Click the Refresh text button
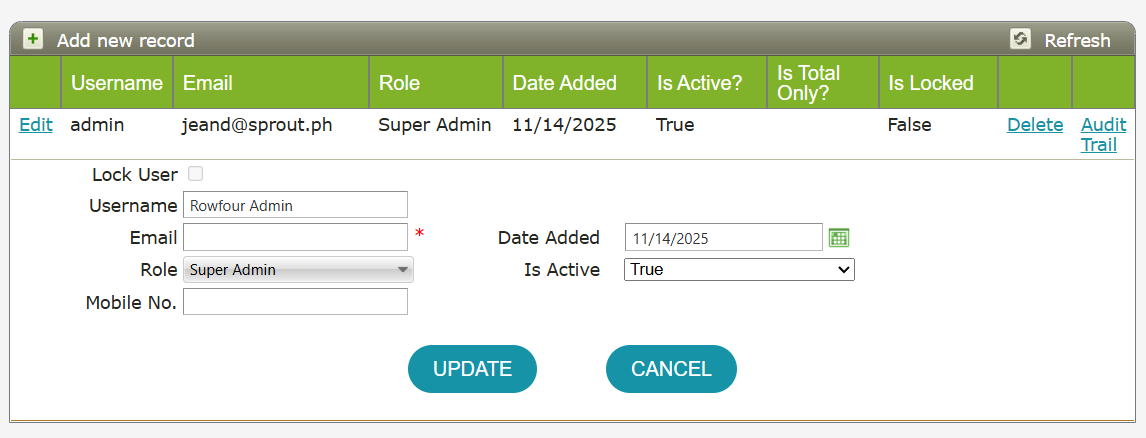This screenshot has height=438, width=1146. (x=1077, y=41)
